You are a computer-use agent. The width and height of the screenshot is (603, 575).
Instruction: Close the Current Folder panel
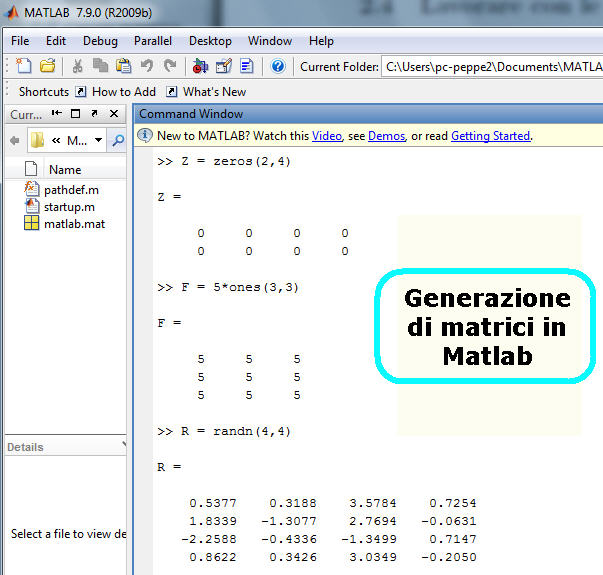pyautogui.click(x=114, y=113)
